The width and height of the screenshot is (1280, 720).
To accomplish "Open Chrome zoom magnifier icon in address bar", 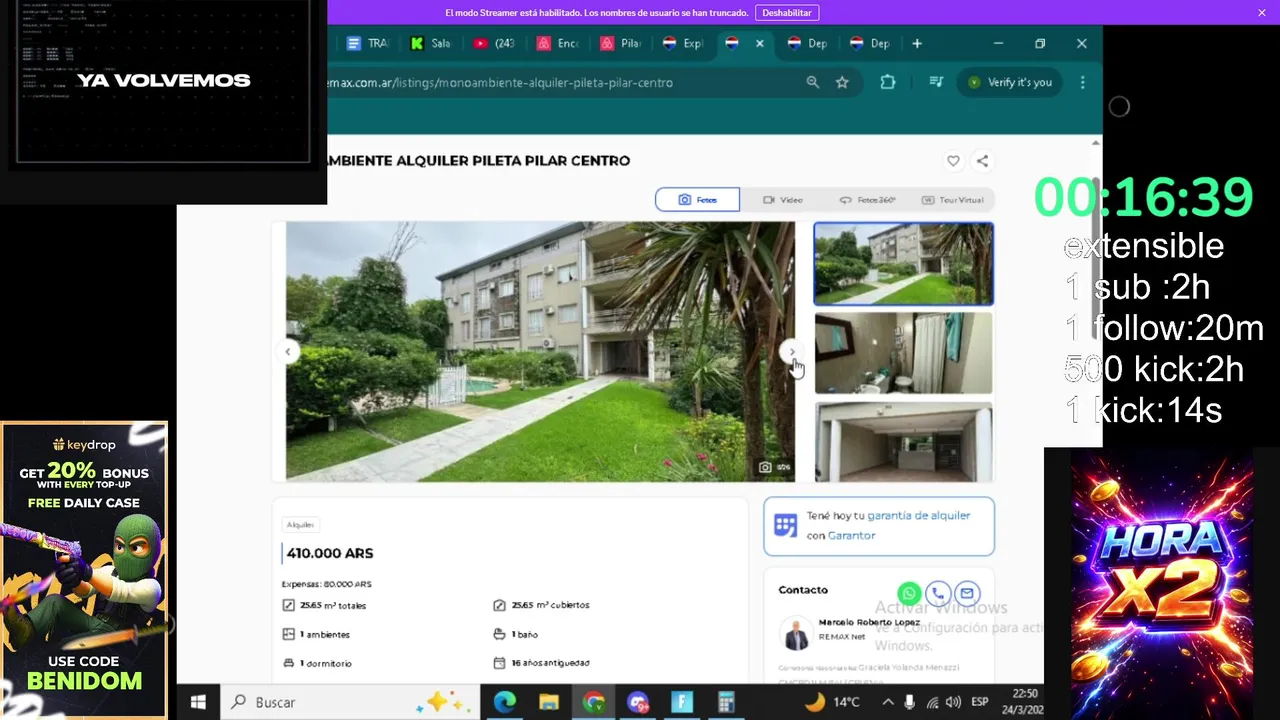I will 813,82.
